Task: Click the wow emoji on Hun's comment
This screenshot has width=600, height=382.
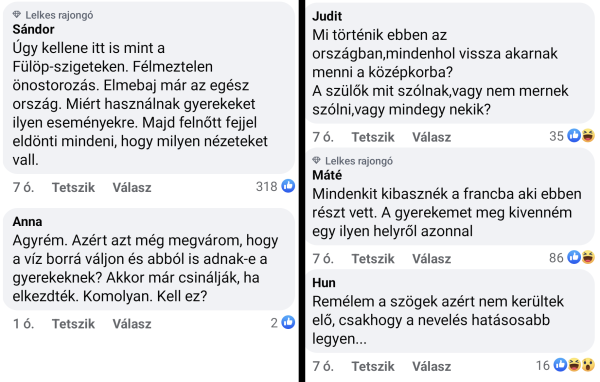Action: pos(589,365)
